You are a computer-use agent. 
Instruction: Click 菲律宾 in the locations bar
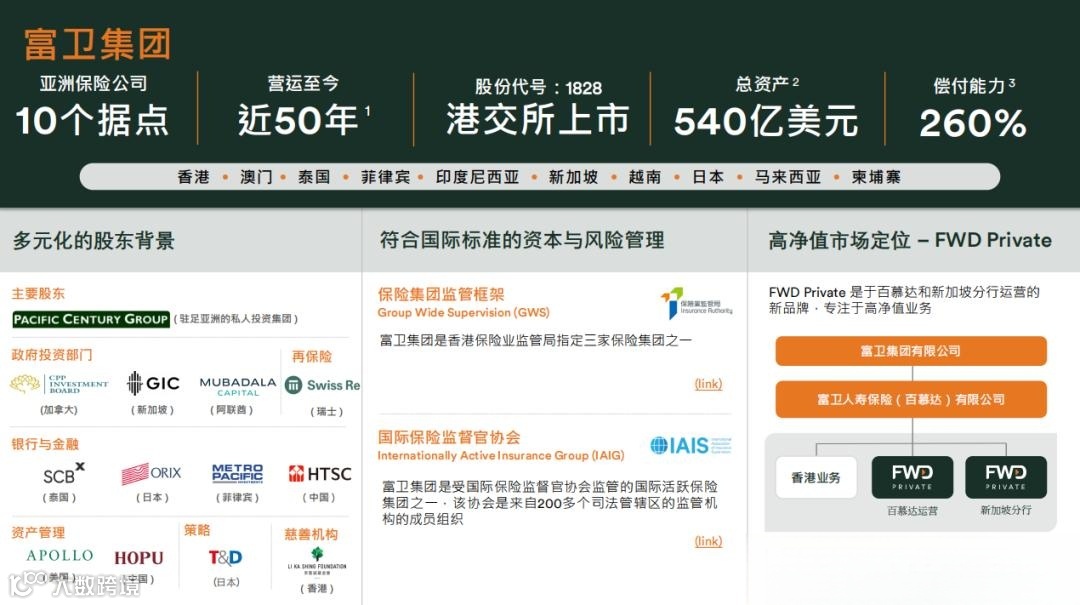pos(386,177)
